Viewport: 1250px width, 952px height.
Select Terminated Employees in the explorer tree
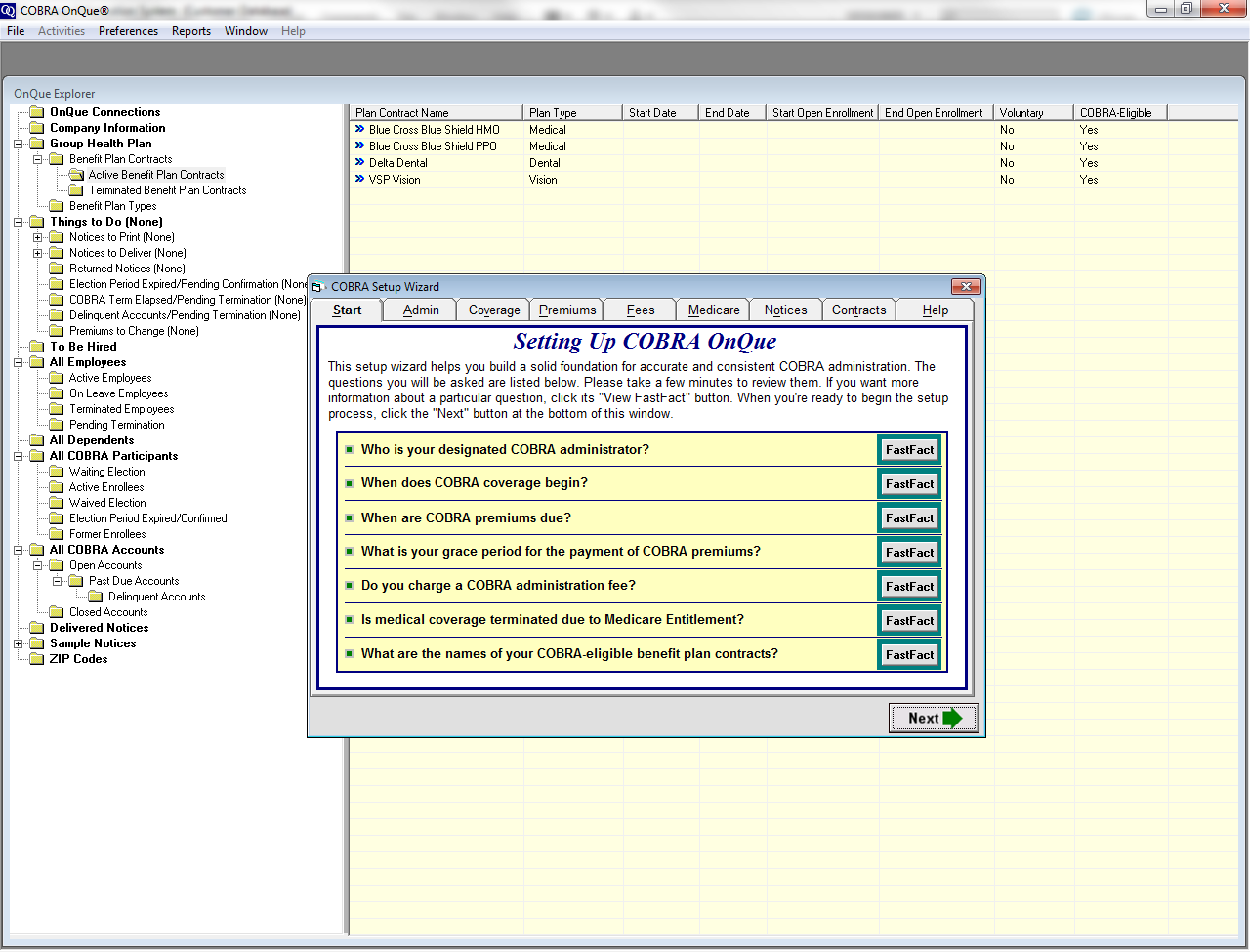click(x=121, y=409)
